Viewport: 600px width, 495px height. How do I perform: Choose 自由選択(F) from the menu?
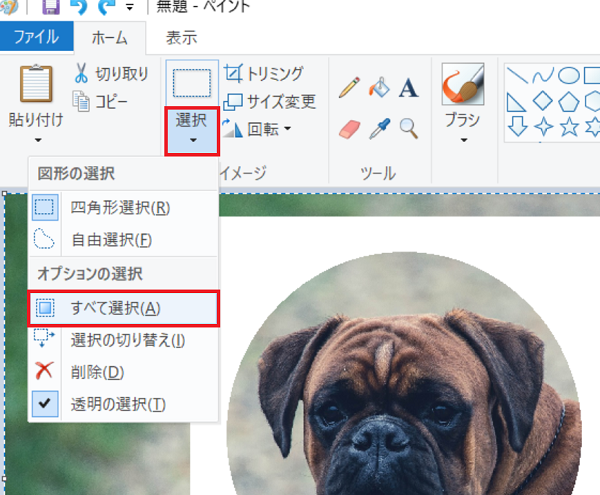click(123, 240)
